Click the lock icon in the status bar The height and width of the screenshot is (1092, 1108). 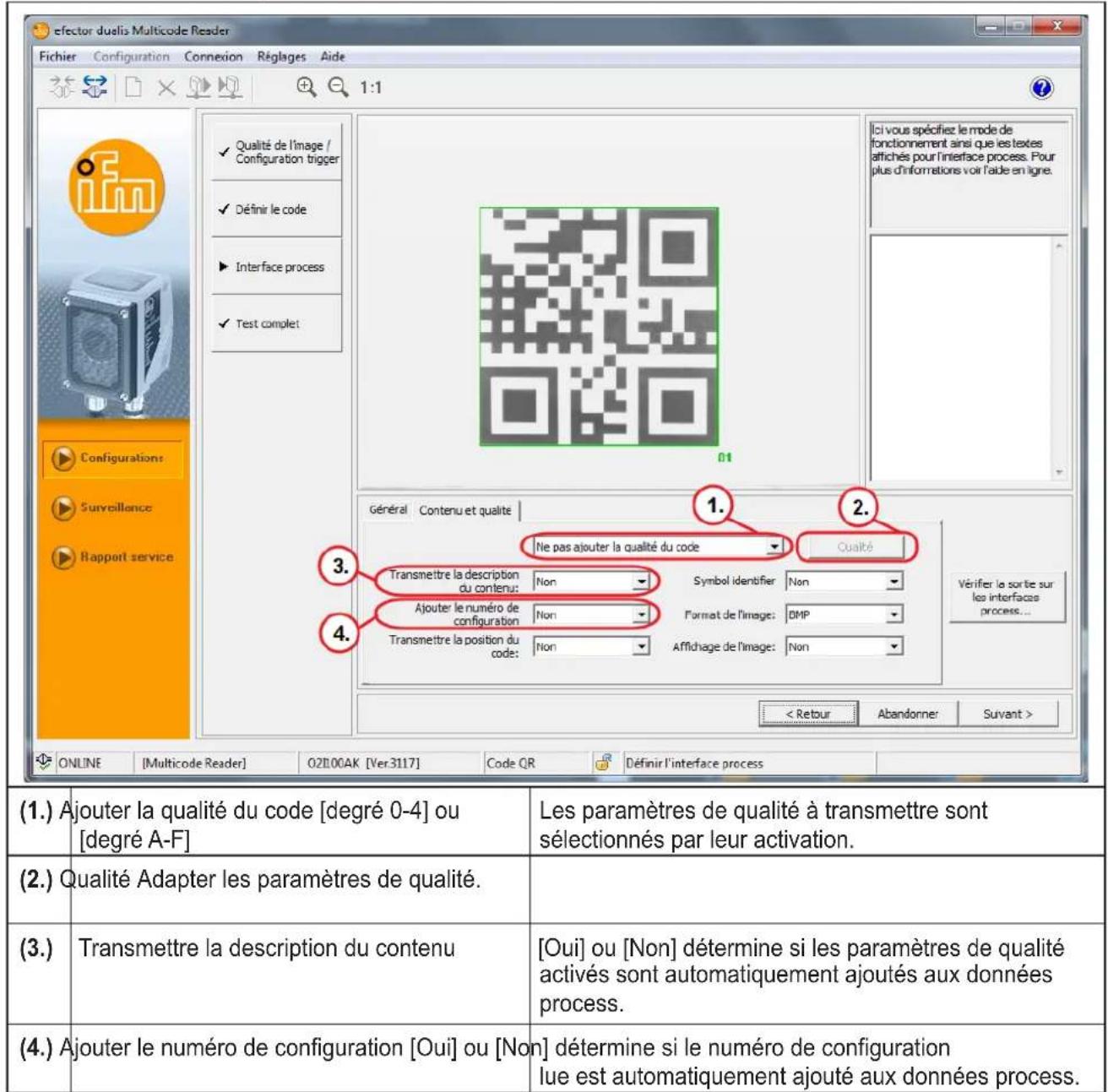pyautogui.click(x=603, y=762)
